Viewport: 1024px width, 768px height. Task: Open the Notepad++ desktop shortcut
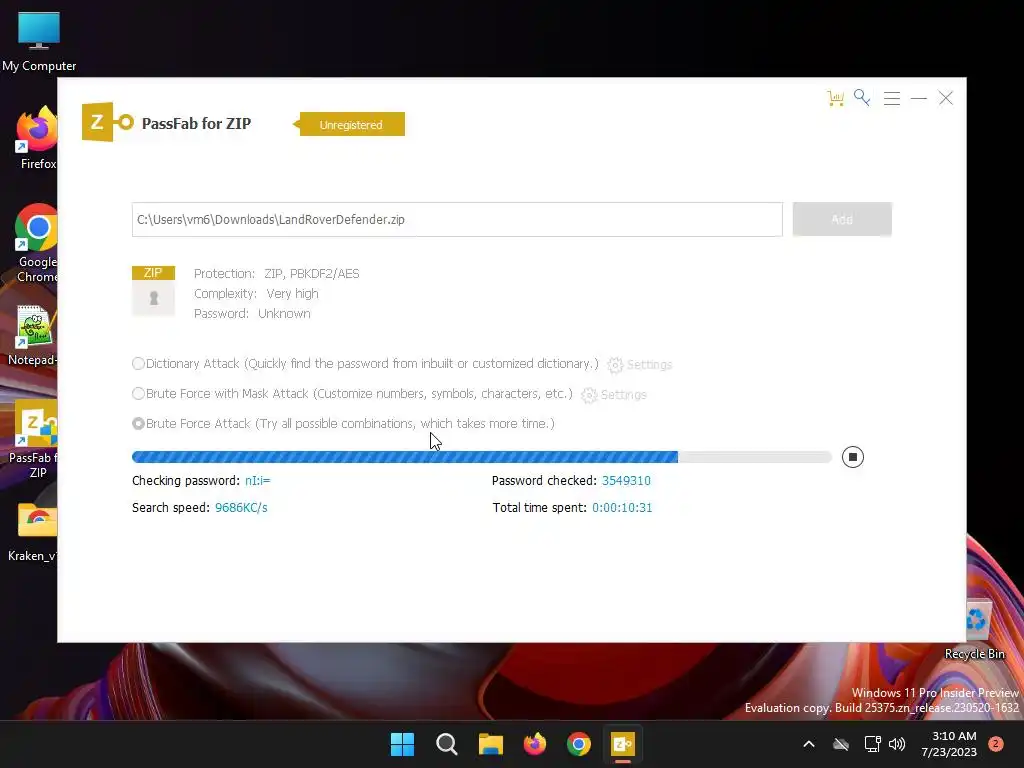[33, 335]
